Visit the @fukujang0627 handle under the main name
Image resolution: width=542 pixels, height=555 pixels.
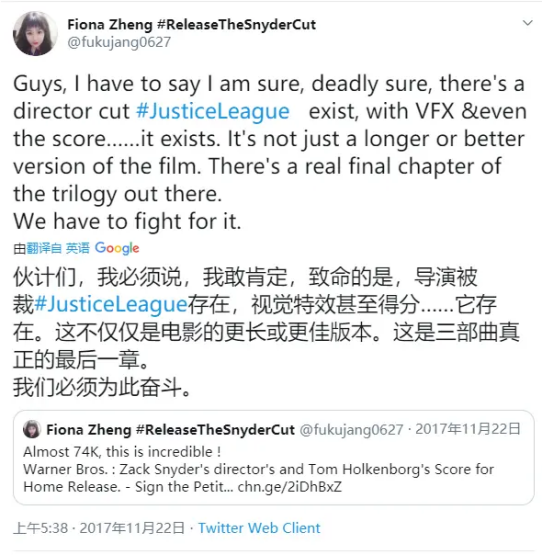click(119, 42)
